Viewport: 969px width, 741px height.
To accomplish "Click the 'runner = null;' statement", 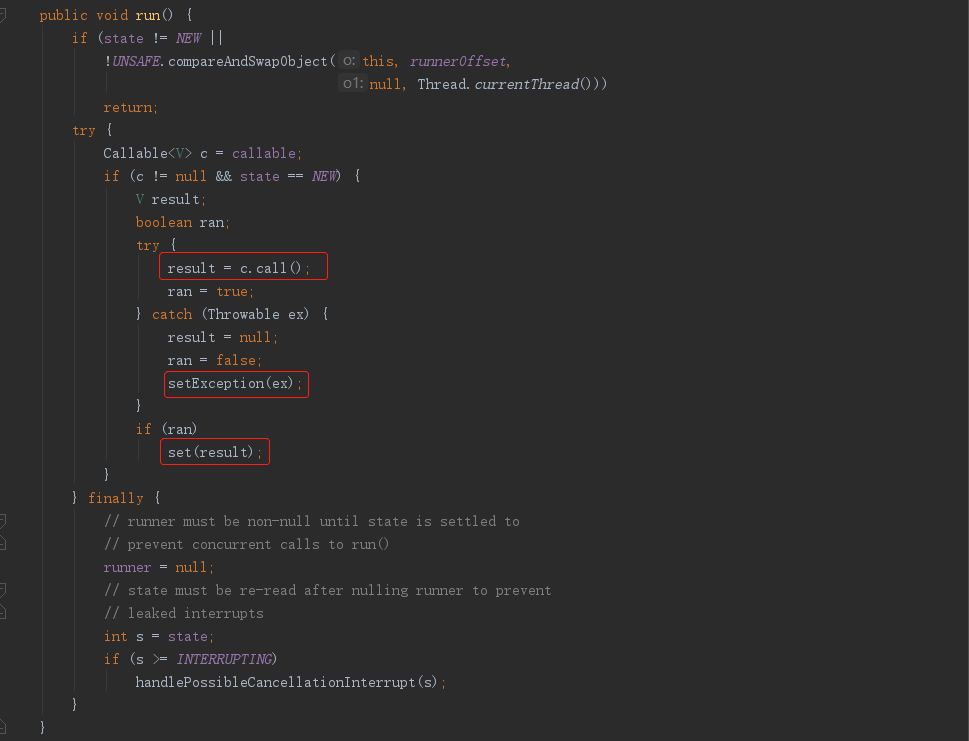I will (158, 567).
